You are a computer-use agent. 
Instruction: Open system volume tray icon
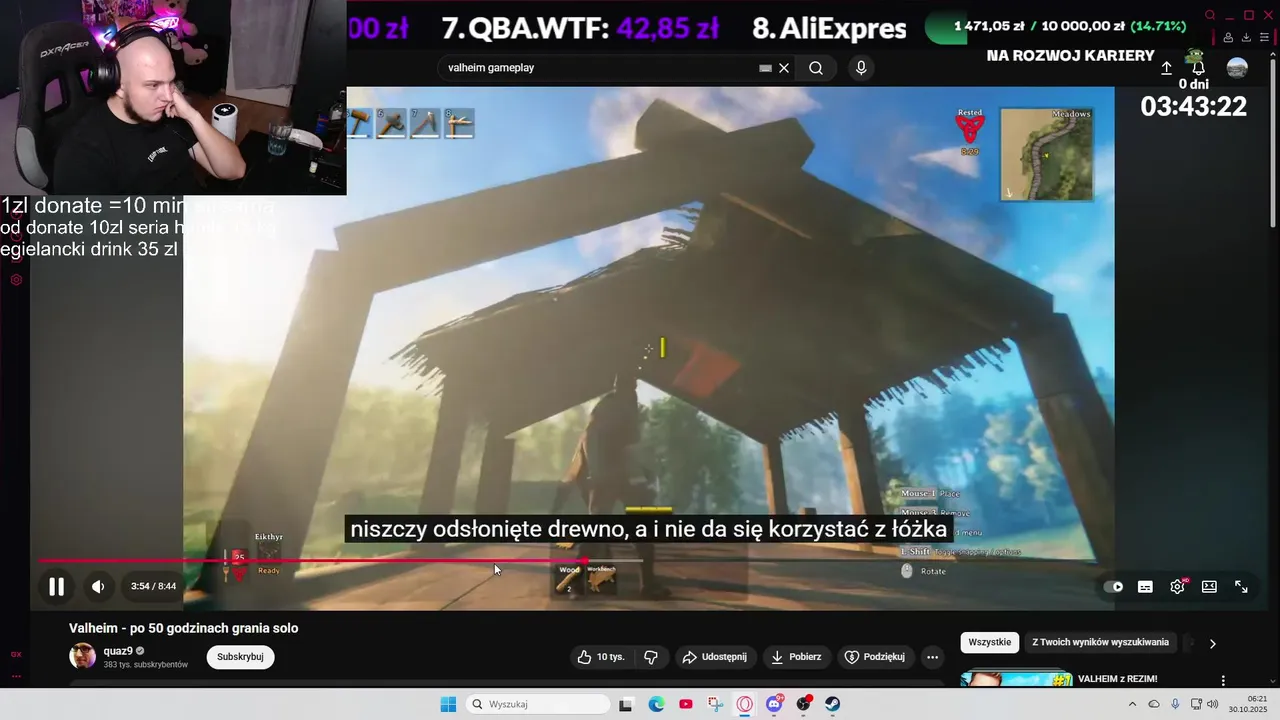[x=1213, y=704]
